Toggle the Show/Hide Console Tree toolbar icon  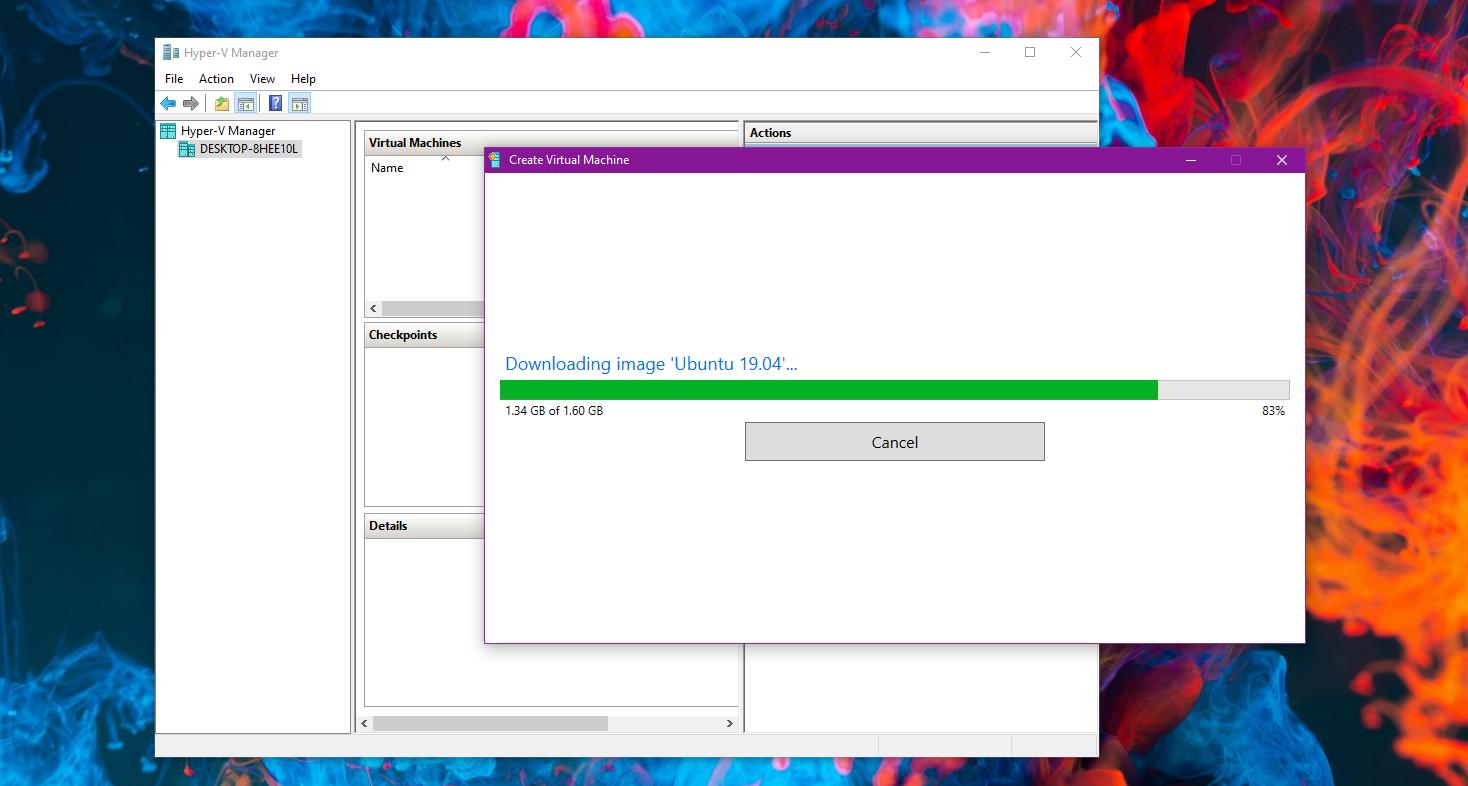pos(246,103)
